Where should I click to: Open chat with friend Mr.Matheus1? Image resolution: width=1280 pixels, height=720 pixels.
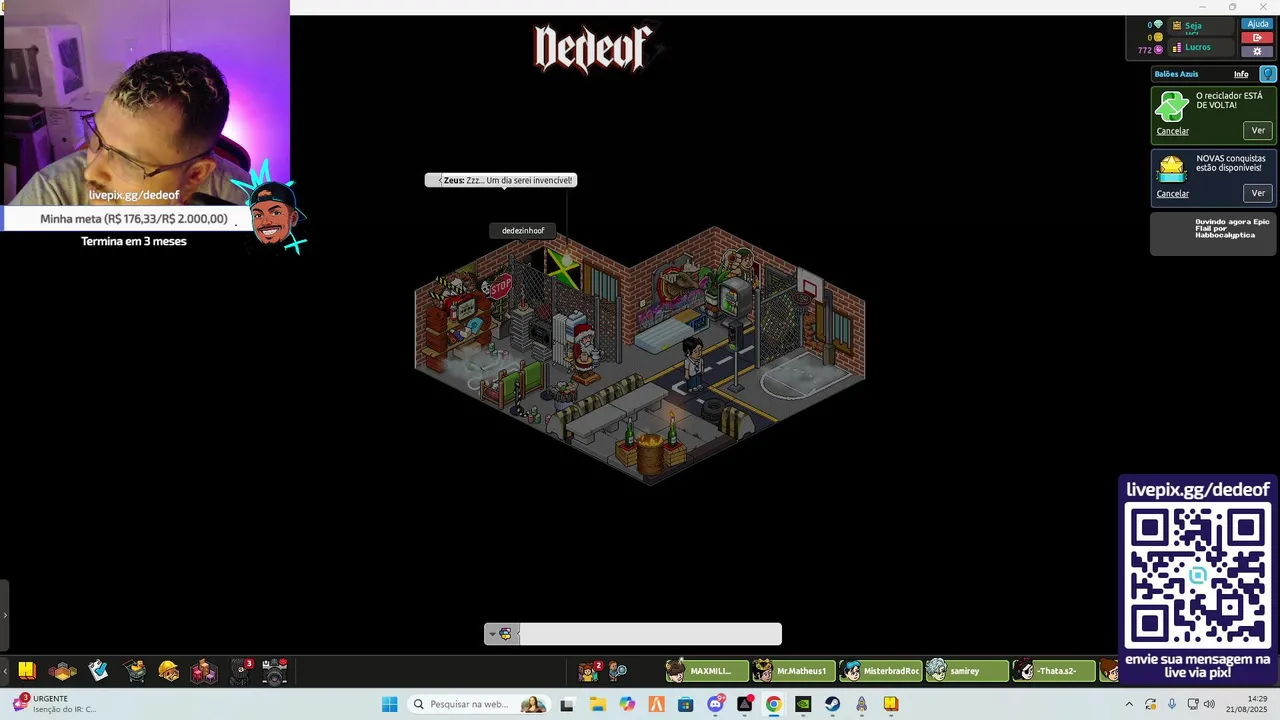coord(793,671)
